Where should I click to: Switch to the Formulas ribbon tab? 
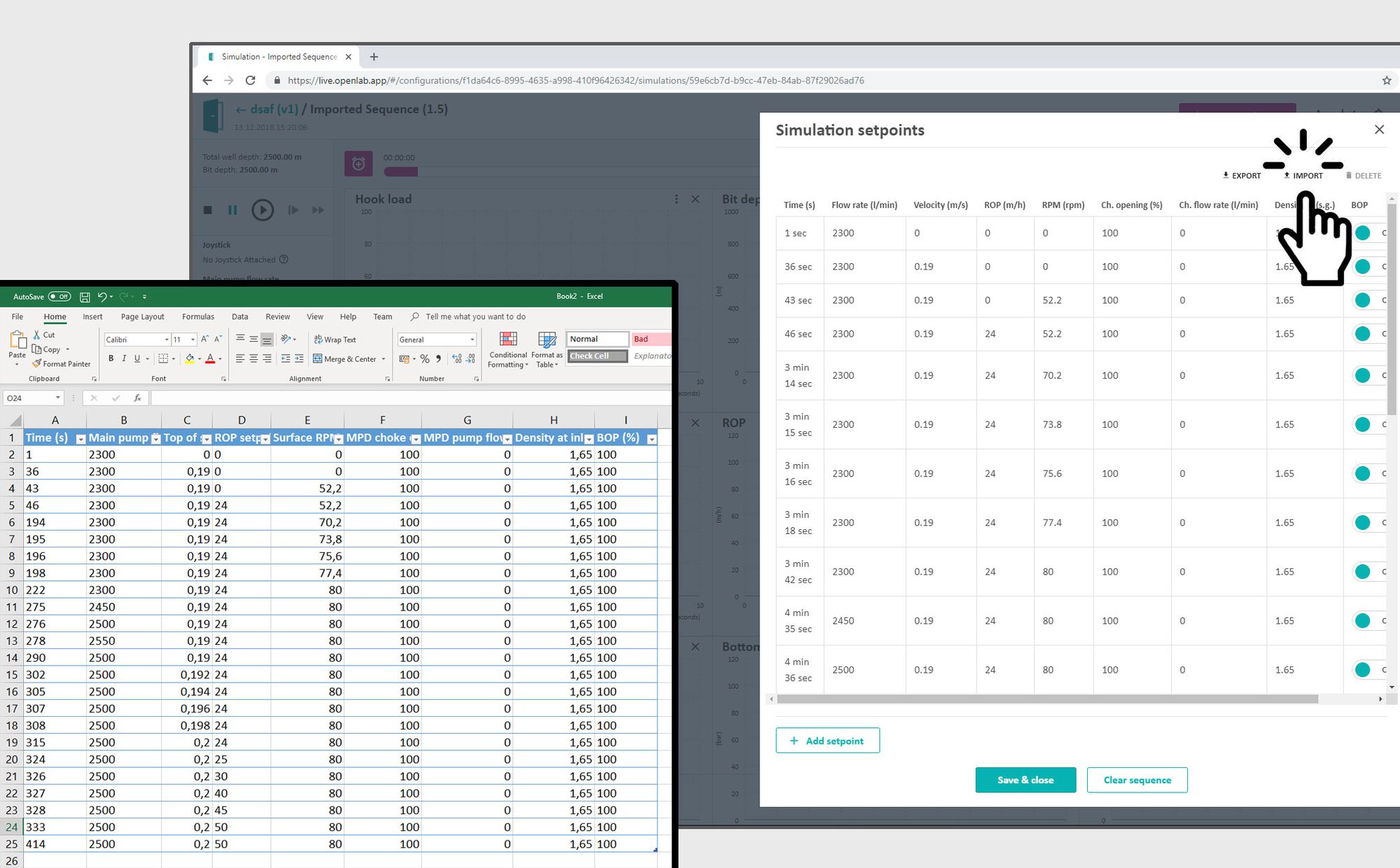click(198, 316)
